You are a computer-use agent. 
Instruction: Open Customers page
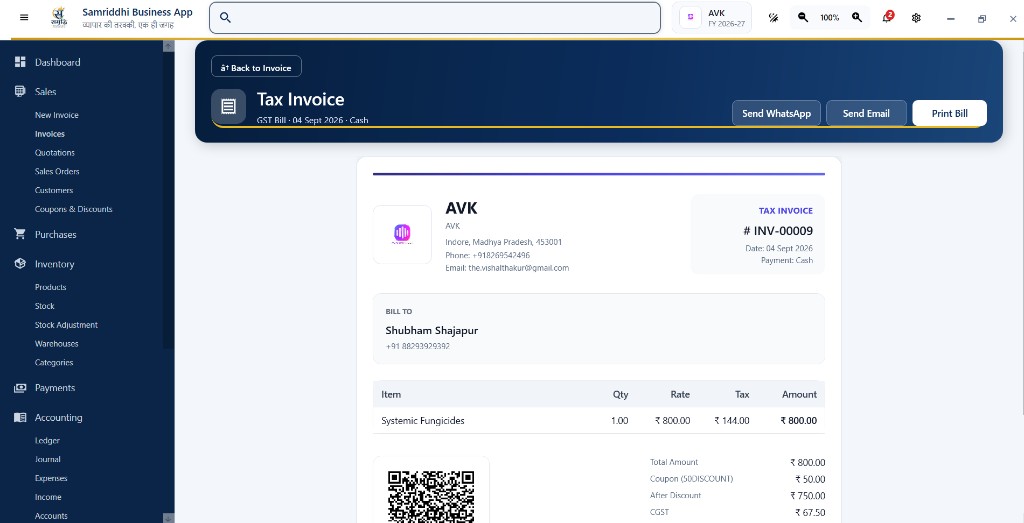click(54, 190)
